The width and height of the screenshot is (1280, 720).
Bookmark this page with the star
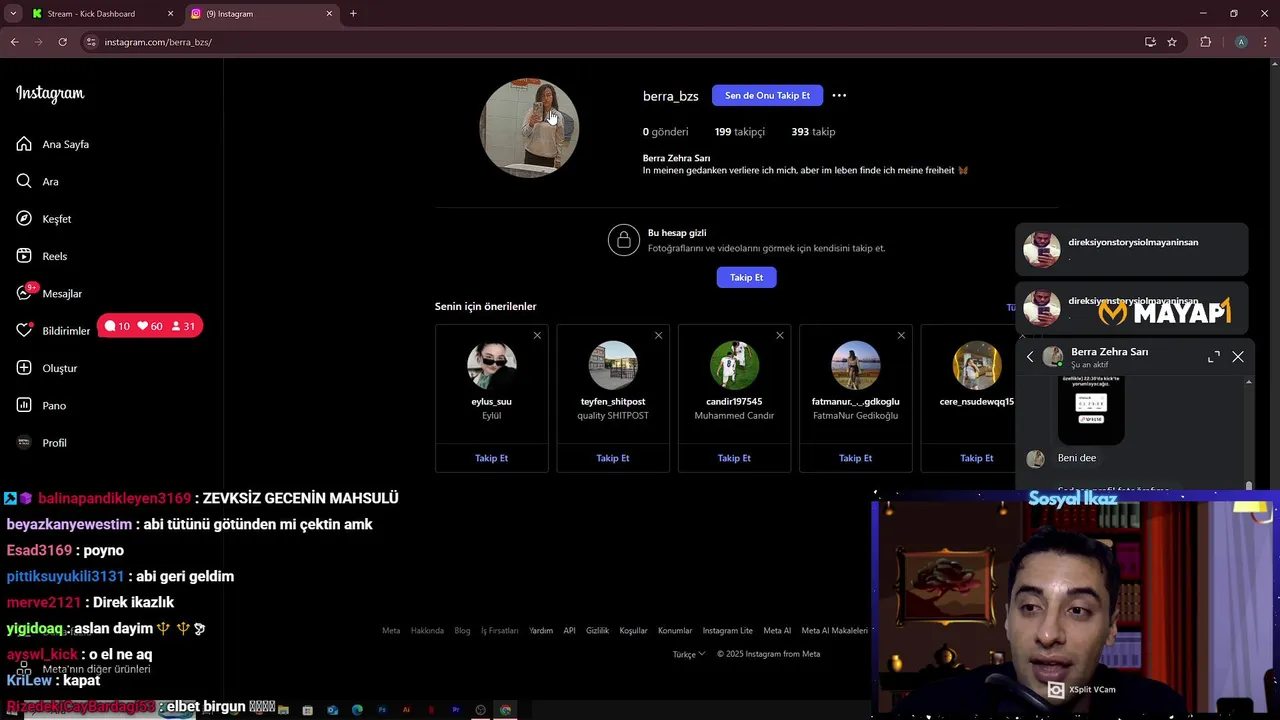pyautogui.click(x=1172, y=42)
